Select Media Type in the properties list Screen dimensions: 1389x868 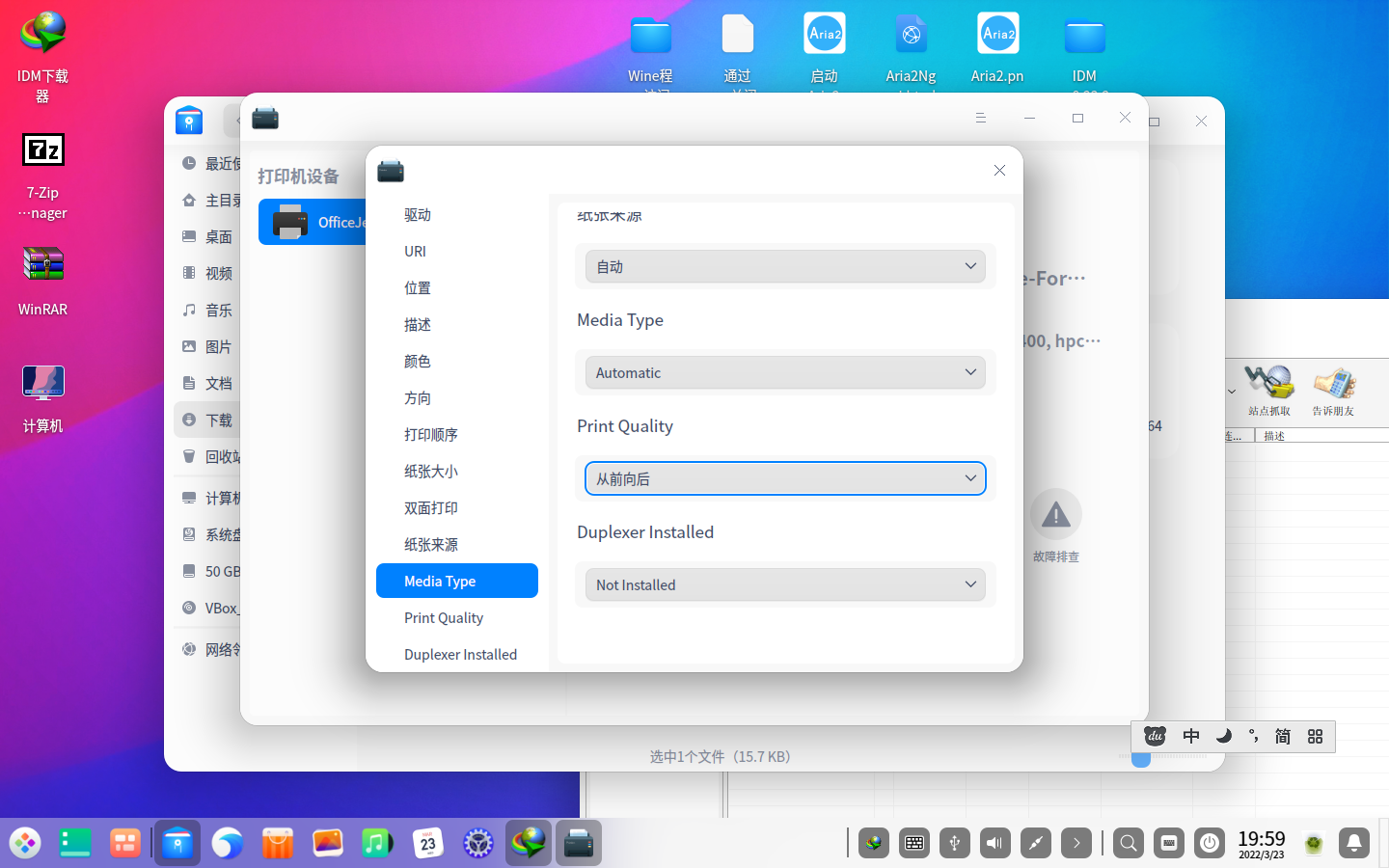click(457, 582)
